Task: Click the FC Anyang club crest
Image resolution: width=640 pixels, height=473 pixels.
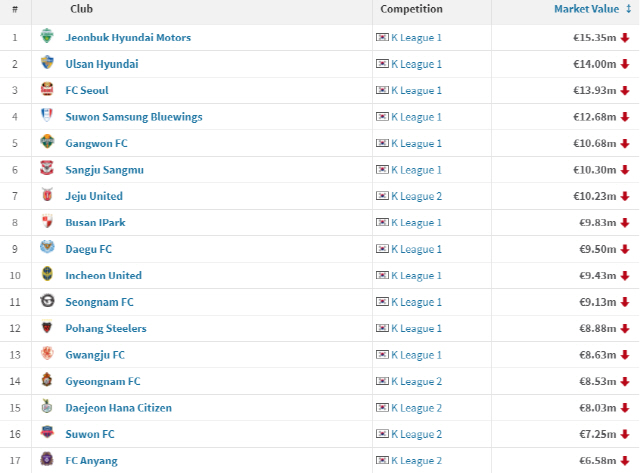Action: pyautogui.click(x=47, y=459)
